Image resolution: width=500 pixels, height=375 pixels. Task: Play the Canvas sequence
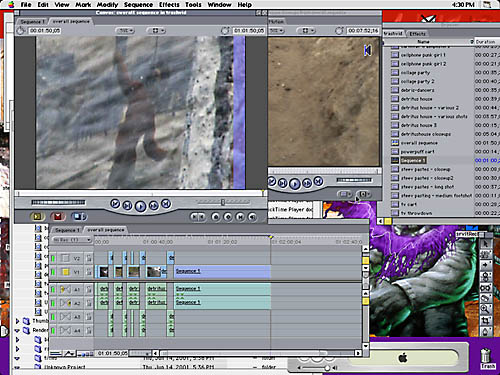[140, 206]
